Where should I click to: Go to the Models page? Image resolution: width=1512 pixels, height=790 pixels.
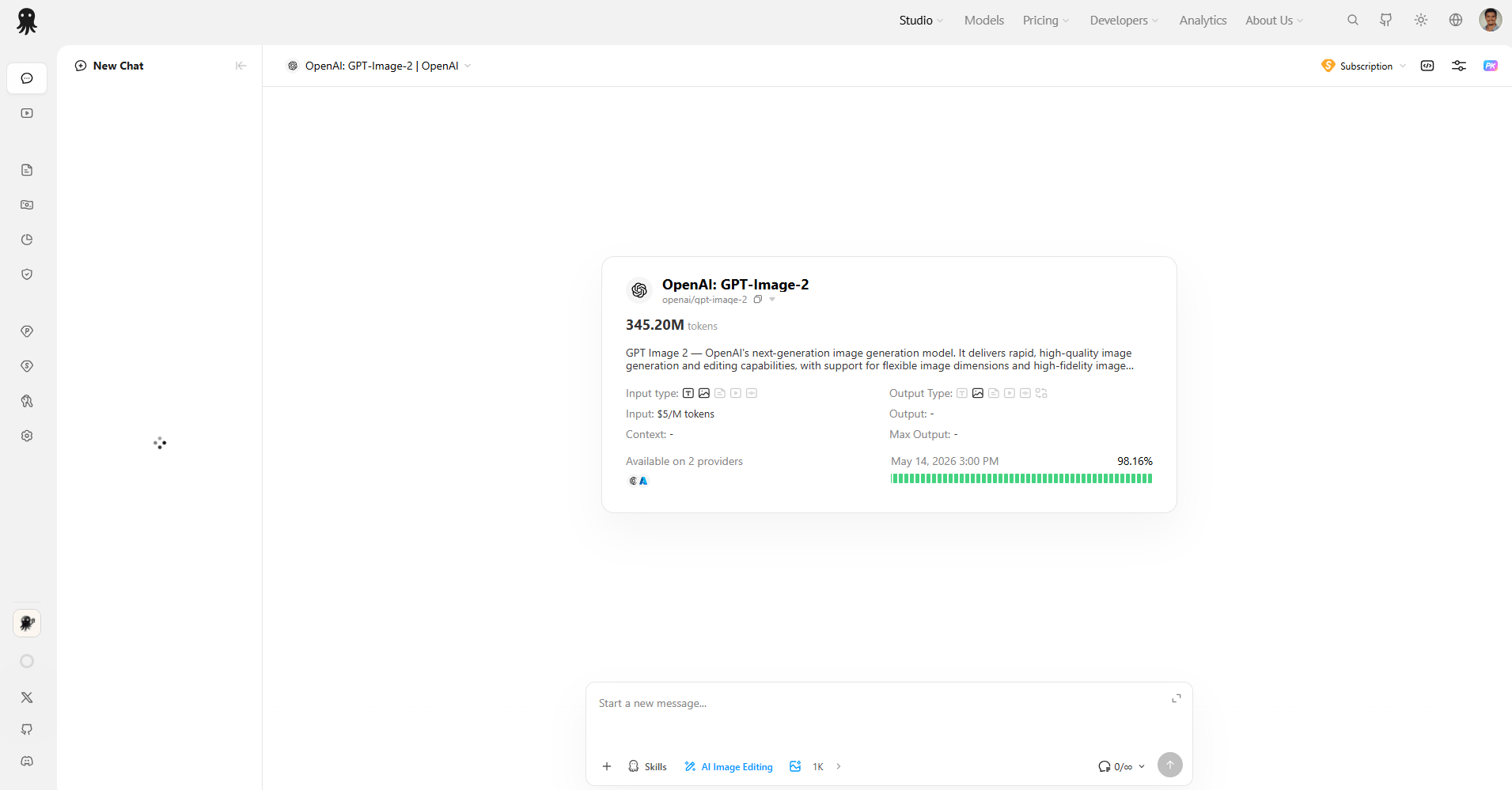[984, 21]
